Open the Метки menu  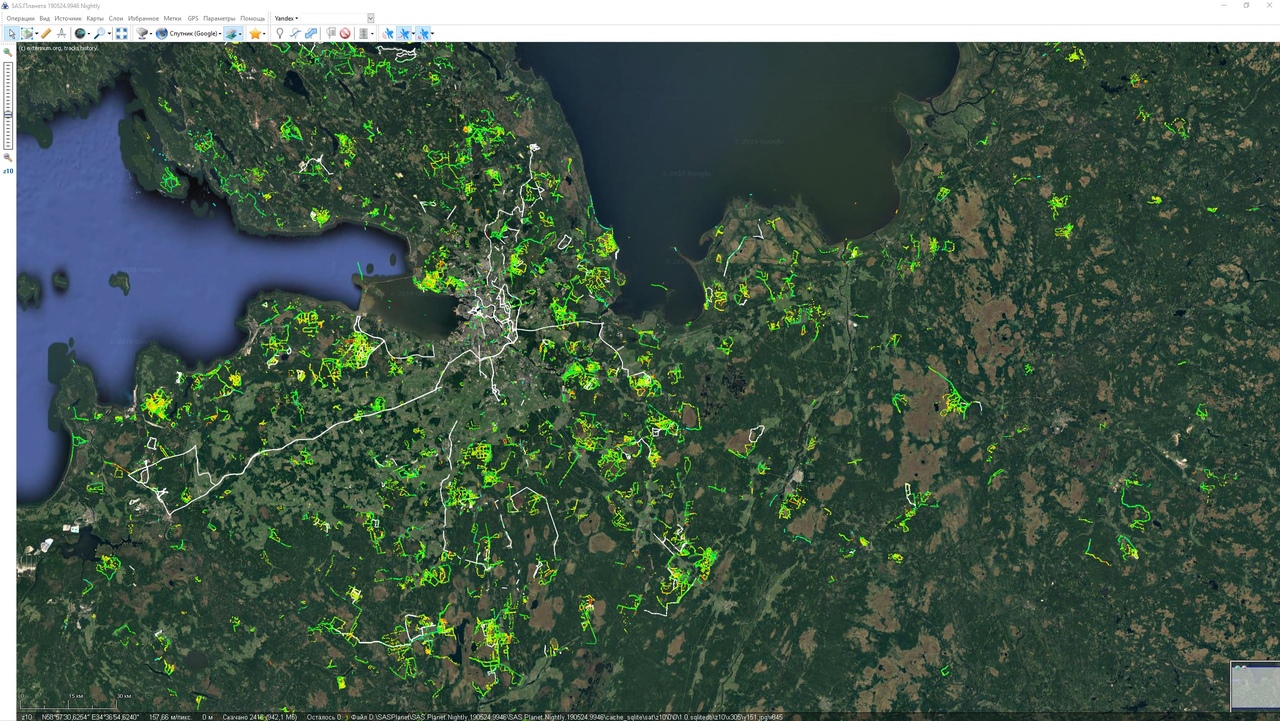coord(172,18)
